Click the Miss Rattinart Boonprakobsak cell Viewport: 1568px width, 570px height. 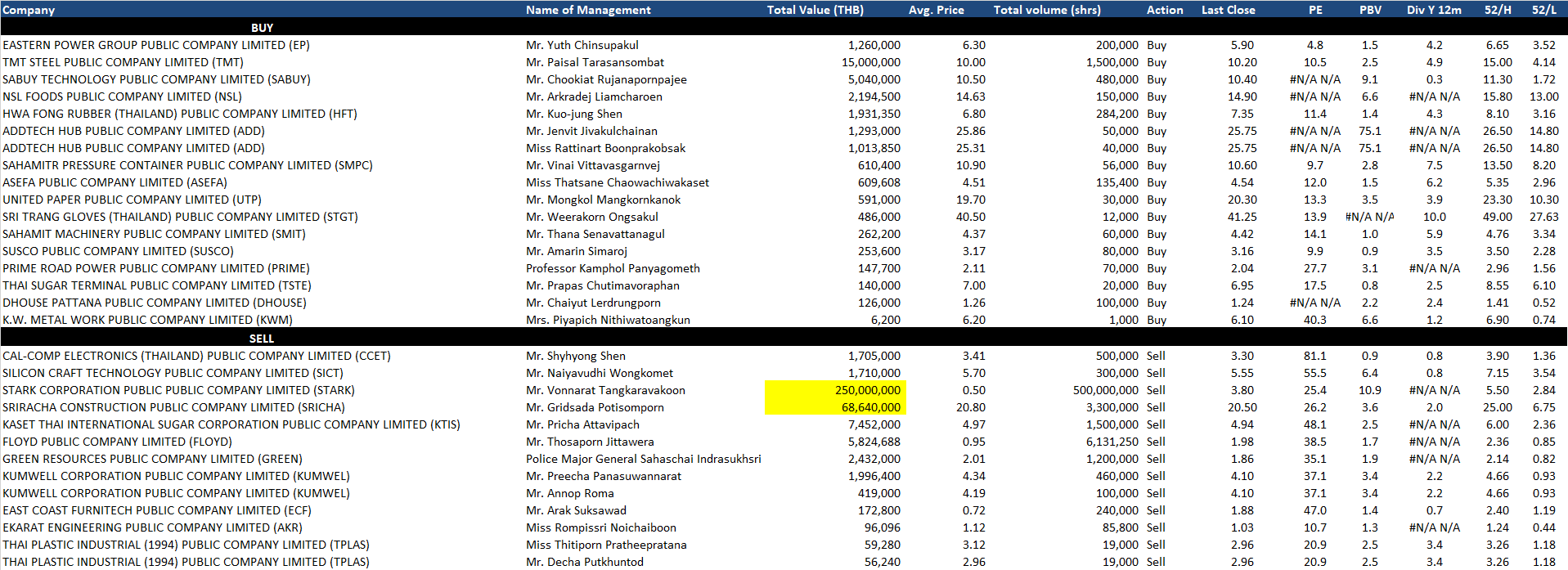pos(605,148)
